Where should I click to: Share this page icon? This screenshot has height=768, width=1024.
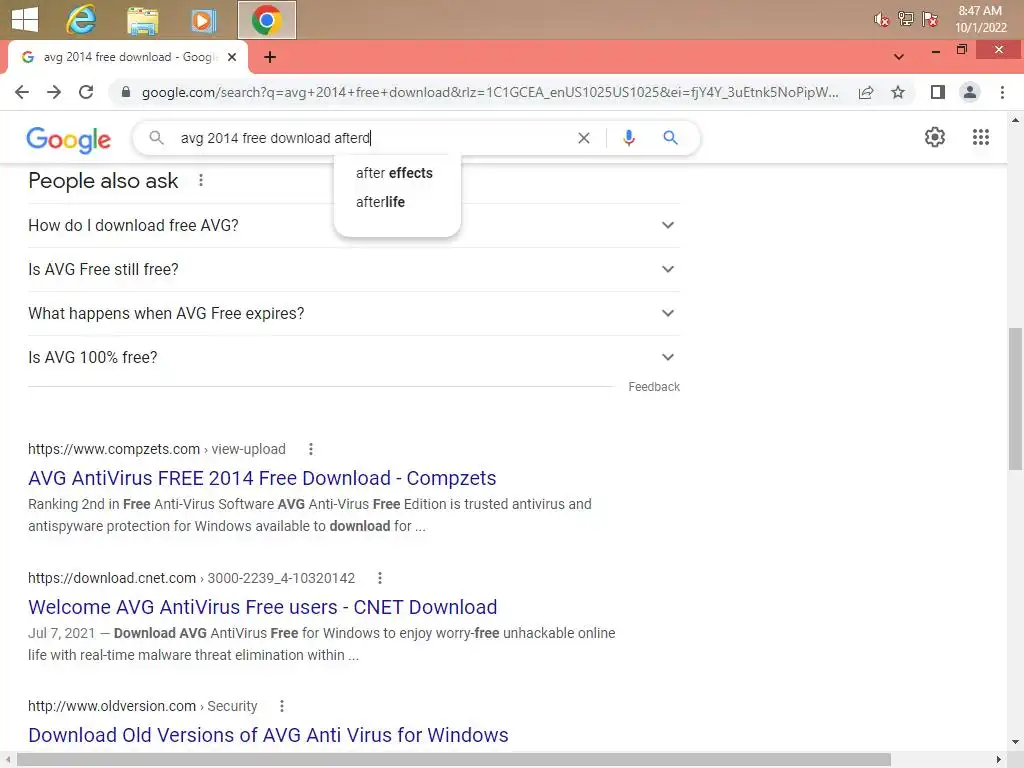[x=866, y=92]
